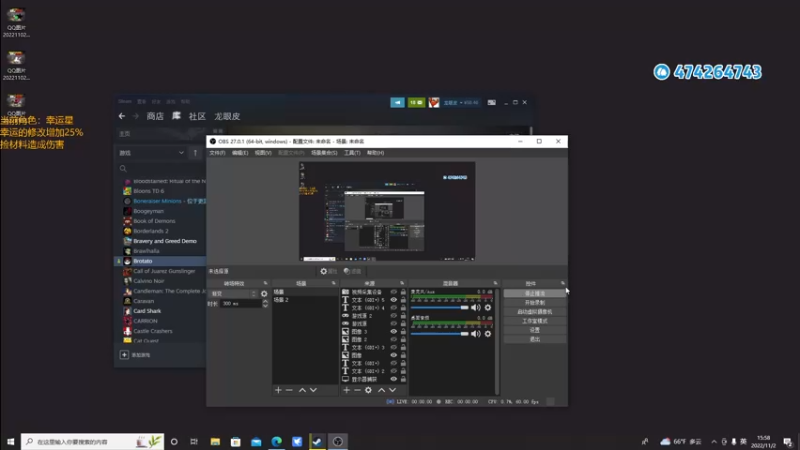Increase transition duration with the stepper up arrow
The height and width of the screenshot is (450, 800).
[265, 302]
